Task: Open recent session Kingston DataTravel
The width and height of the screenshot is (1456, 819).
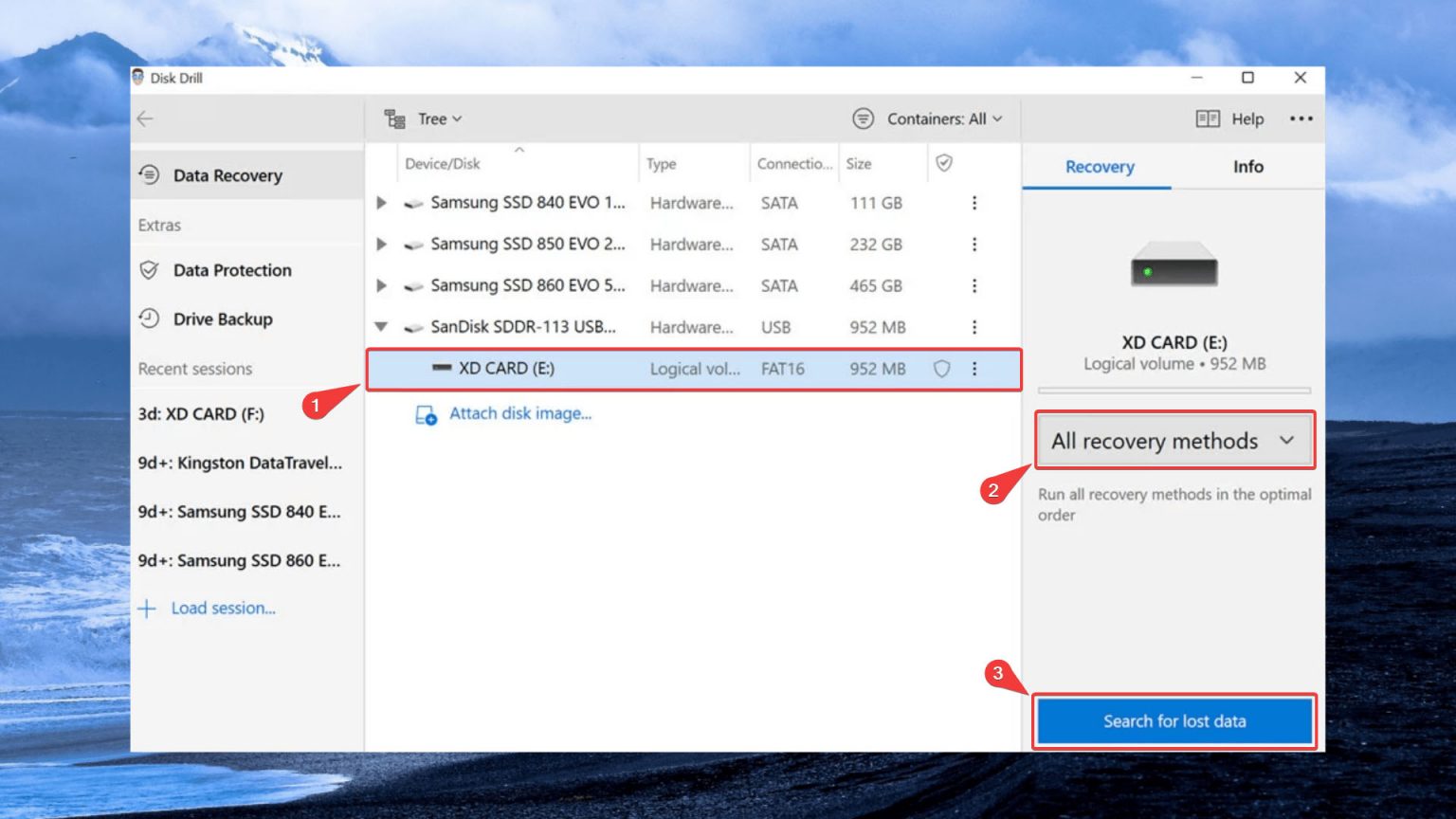Action: [x=240, y=463]
